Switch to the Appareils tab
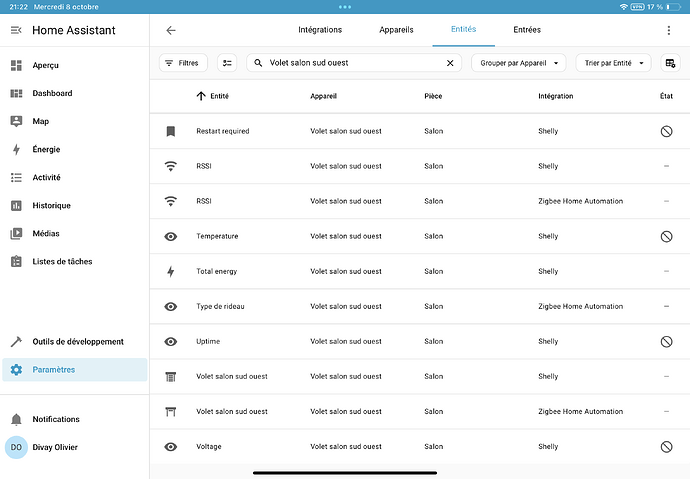The image size is (690, 479). (396, 30)
